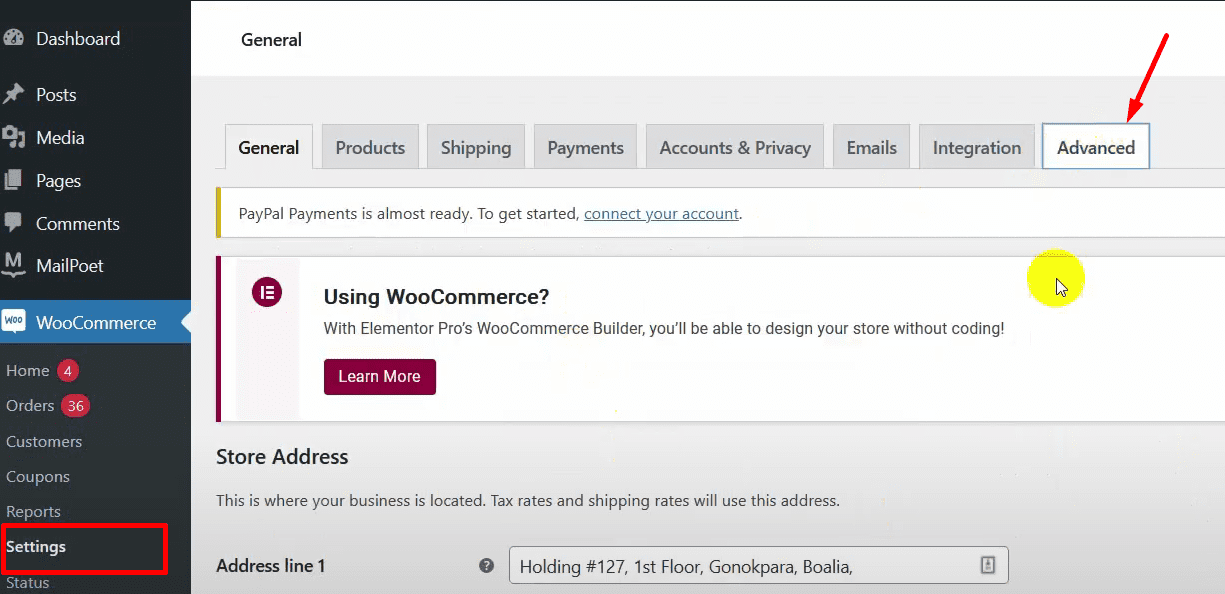Click the MailPoet M icon
This screenshot has width=1225, height=594.
coord(13,266)
